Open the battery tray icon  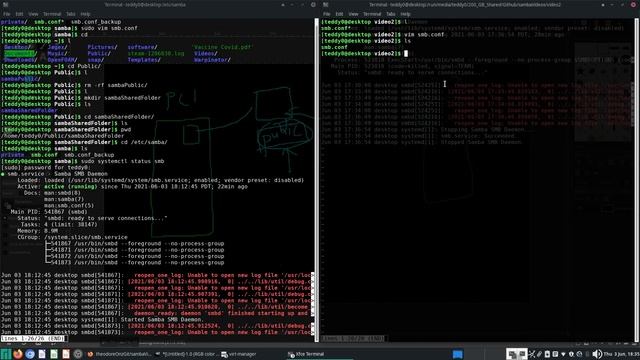pyautogui.click(x=547, y=354)
